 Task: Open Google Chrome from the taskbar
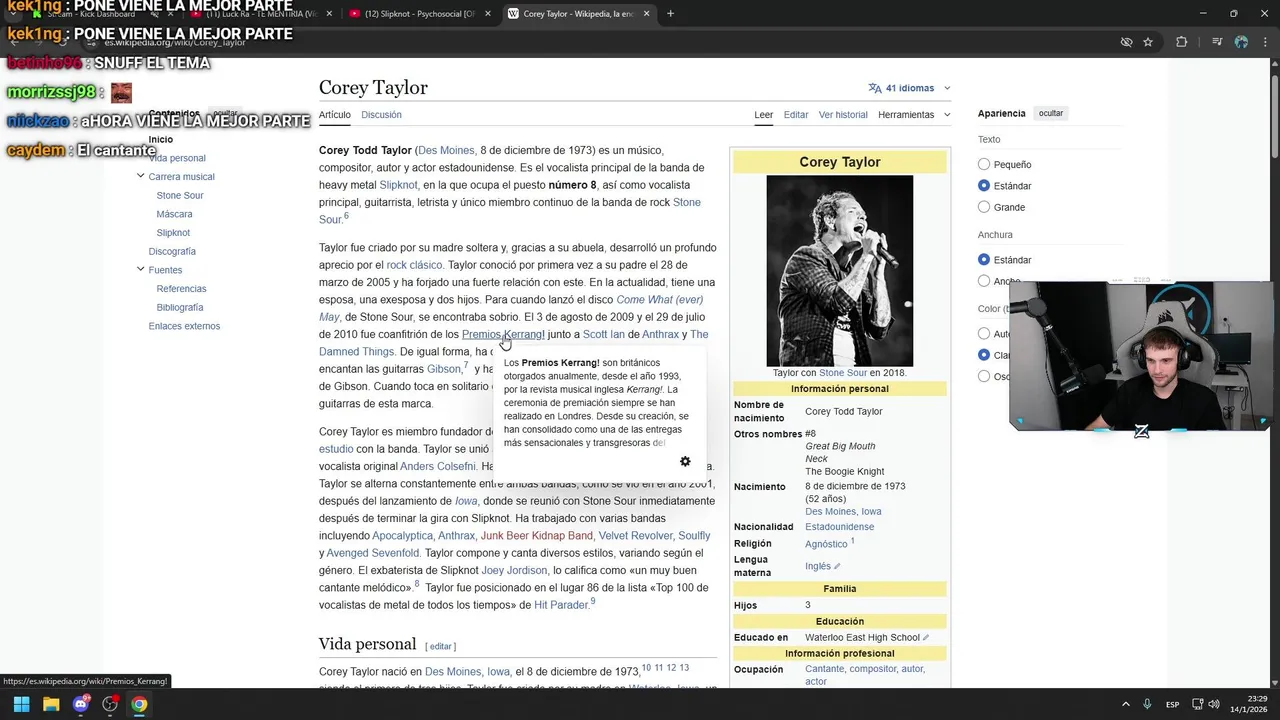coord(139,704)
